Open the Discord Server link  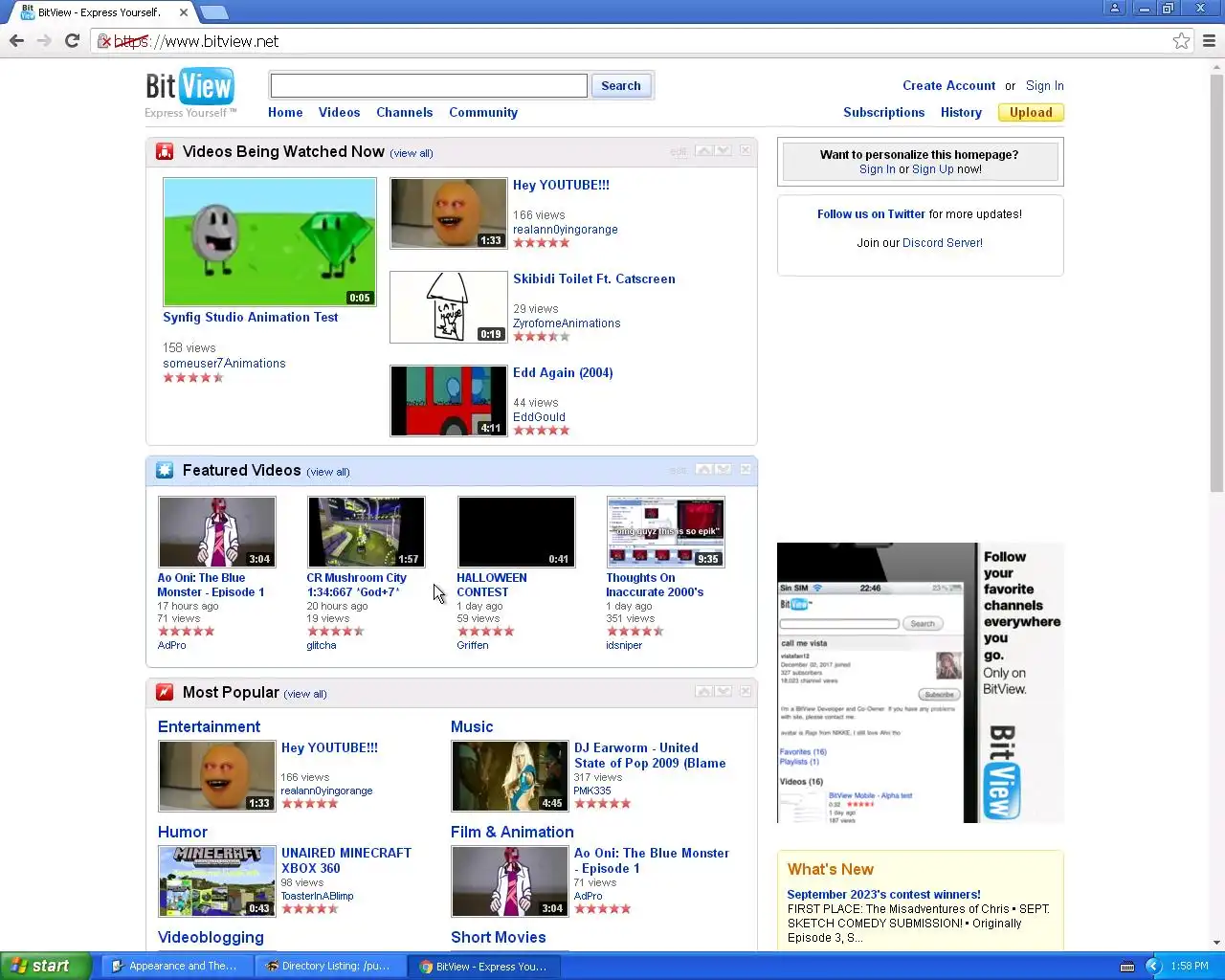click(x=942, y=243)
